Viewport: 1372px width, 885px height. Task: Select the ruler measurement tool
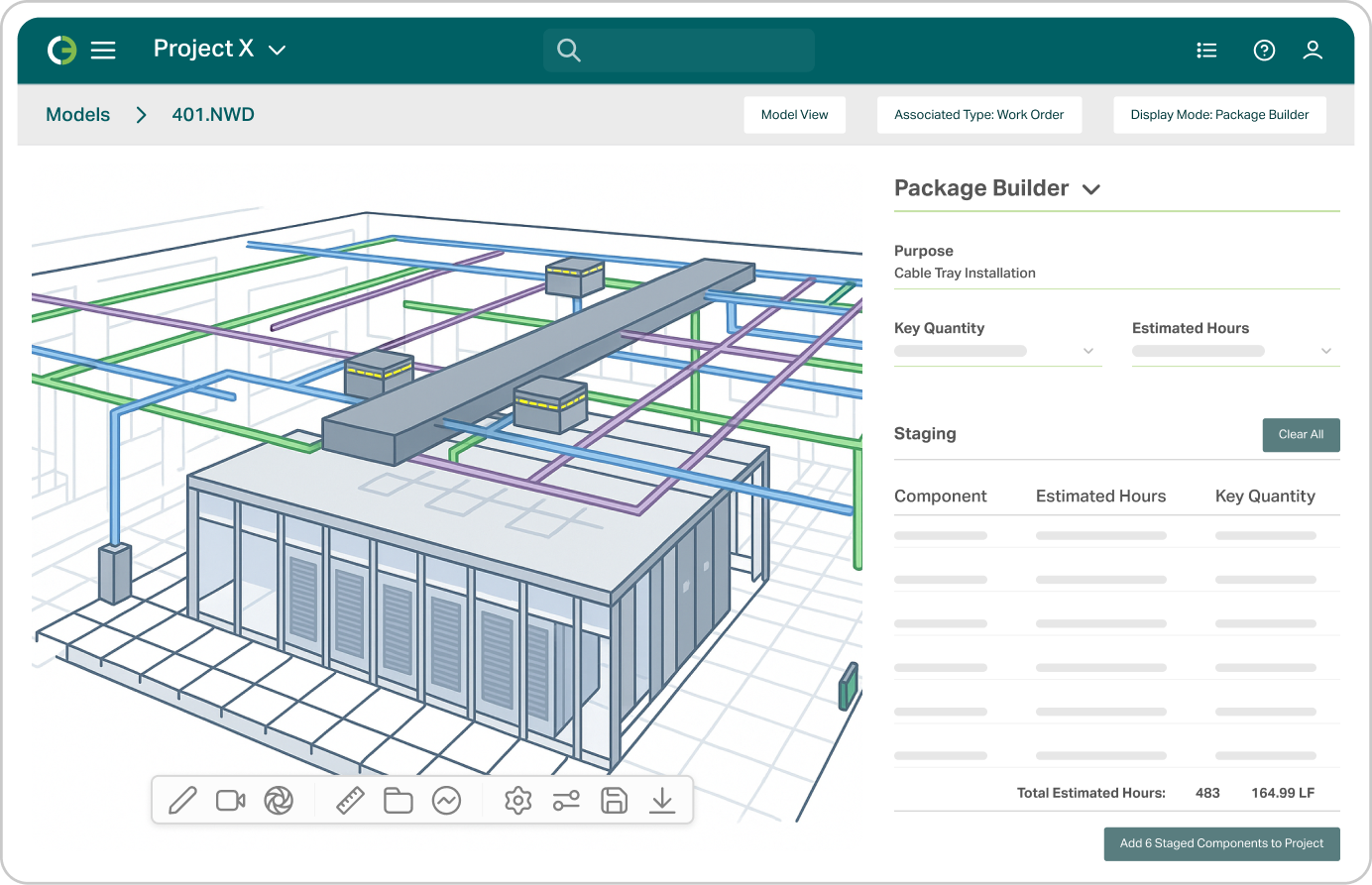[350, 800]
